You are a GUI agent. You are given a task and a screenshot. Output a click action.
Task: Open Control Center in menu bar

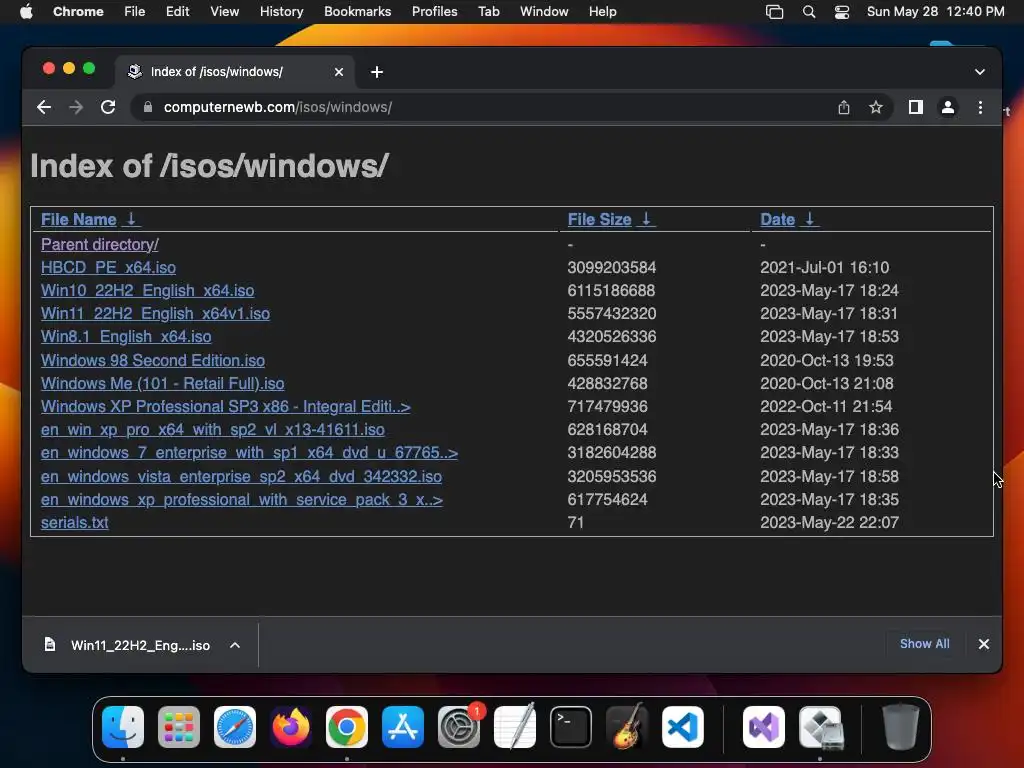(842, 12)
